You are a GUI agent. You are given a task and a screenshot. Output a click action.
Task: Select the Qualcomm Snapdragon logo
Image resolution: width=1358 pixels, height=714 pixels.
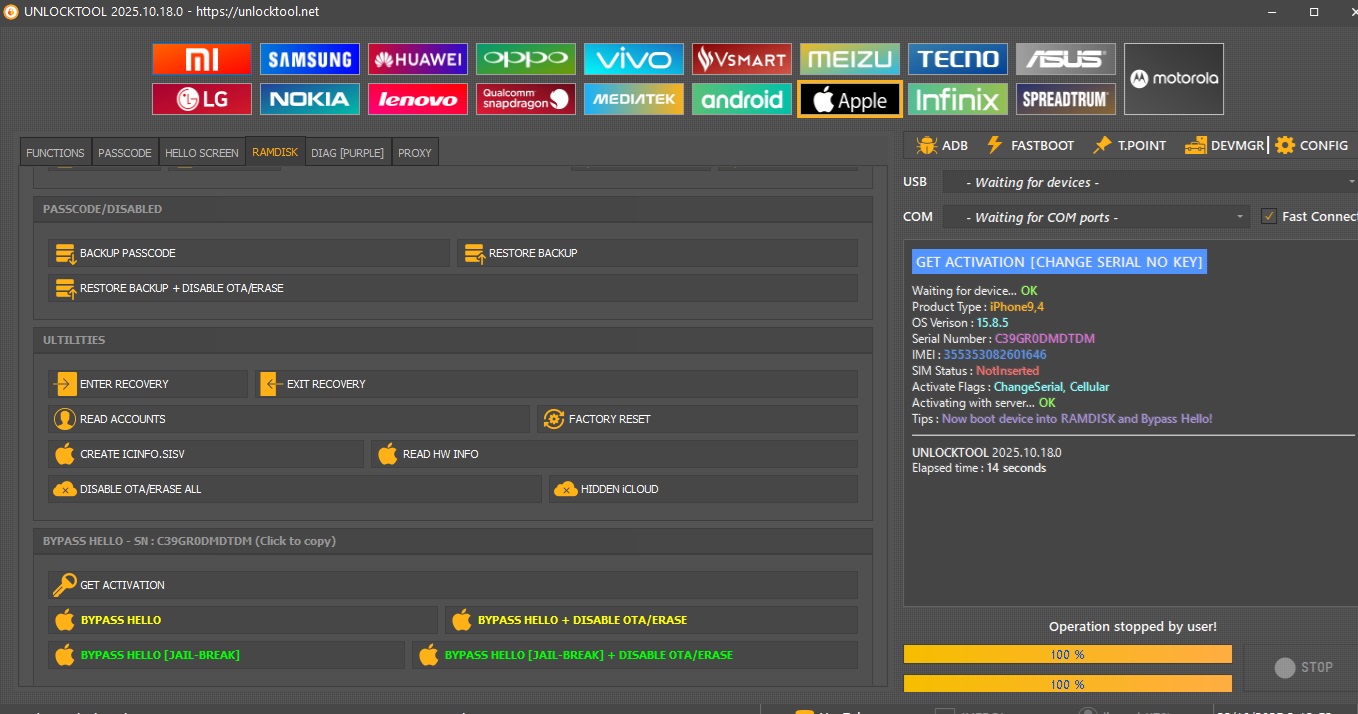[x=526, y=99]
